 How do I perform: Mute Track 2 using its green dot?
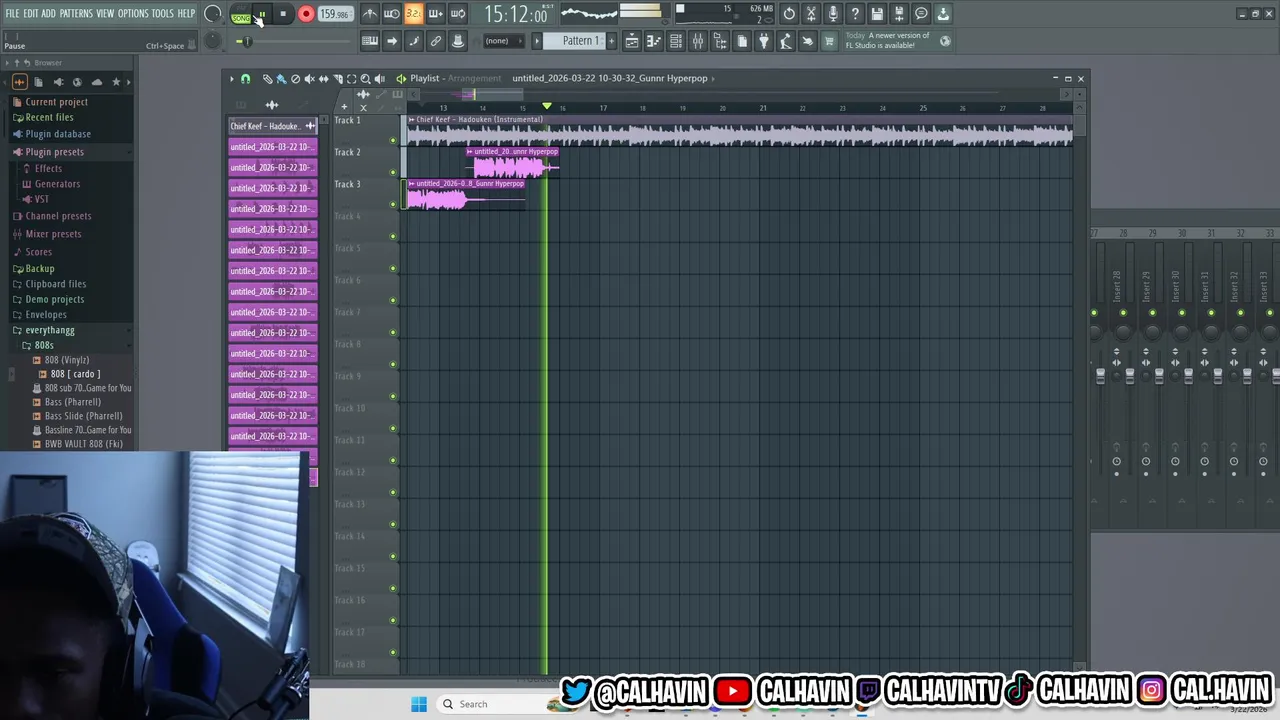393,172
